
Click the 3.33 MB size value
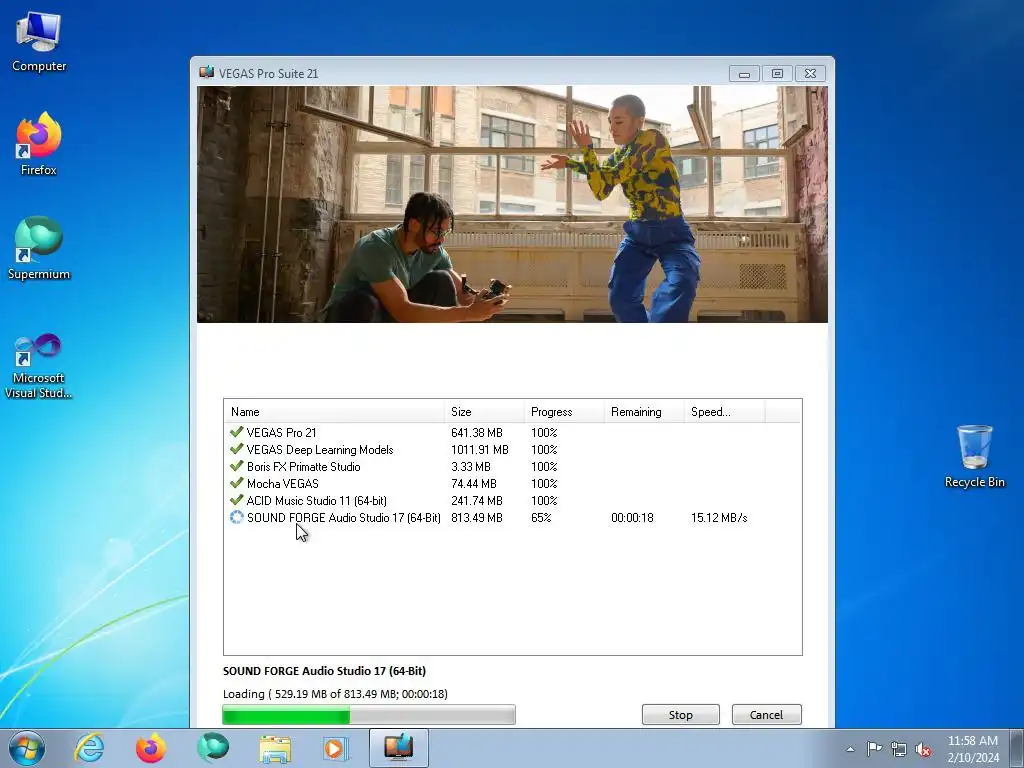[471, 466]
